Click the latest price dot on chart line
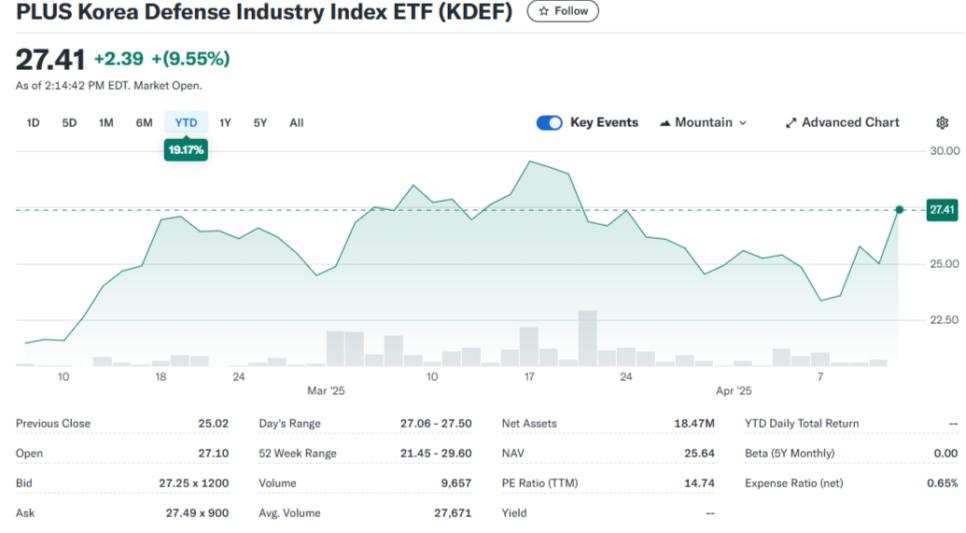966x533 pixels. (x=899, y=210)
